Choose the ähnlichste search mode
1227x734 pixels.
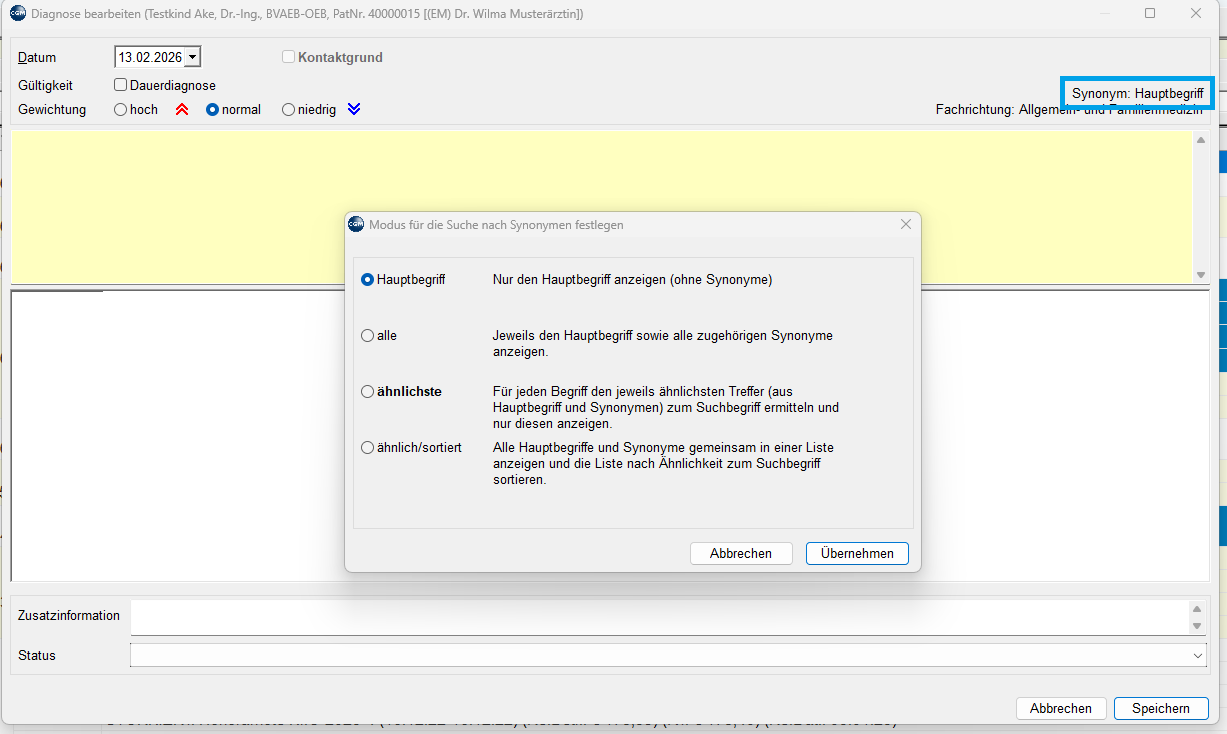coord(368,392)
